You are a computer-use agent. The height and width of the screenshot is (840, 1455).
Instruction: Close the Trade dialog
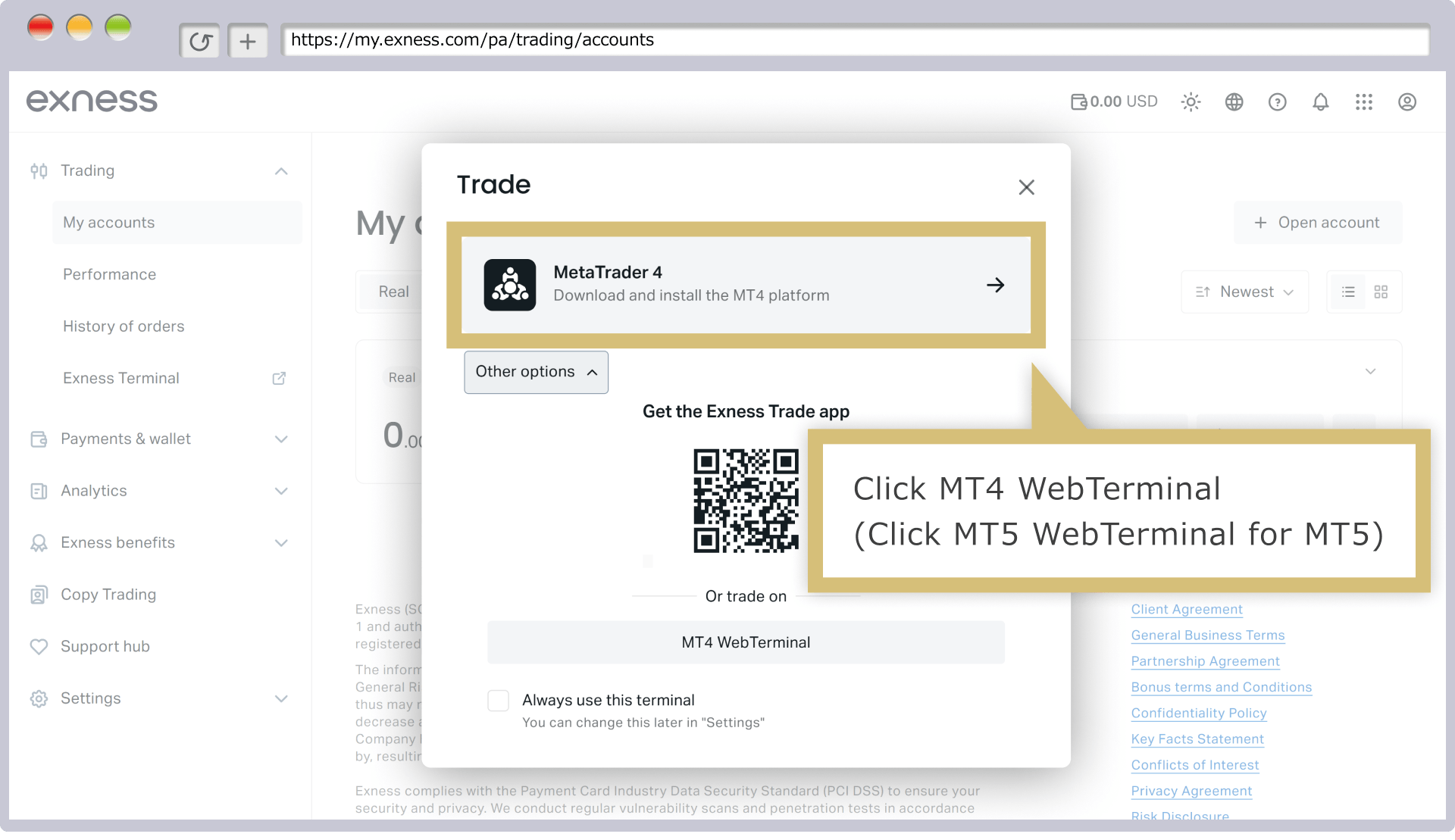(x=1026, y=187)
